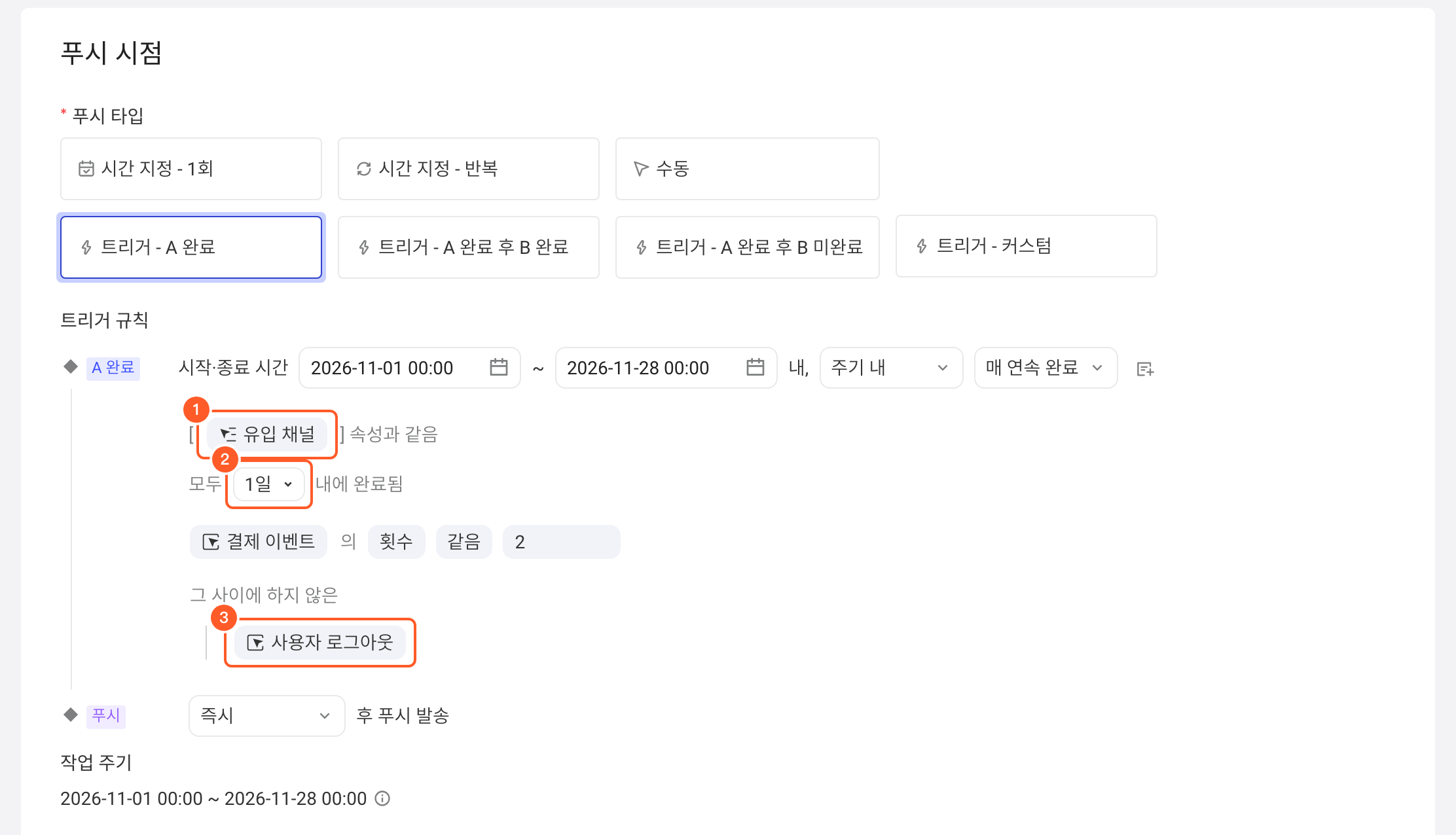This screenshot has height=835, width=1456.
Task: Click the filter icon in '유입 채널' chip
Action: click(228, 435)
